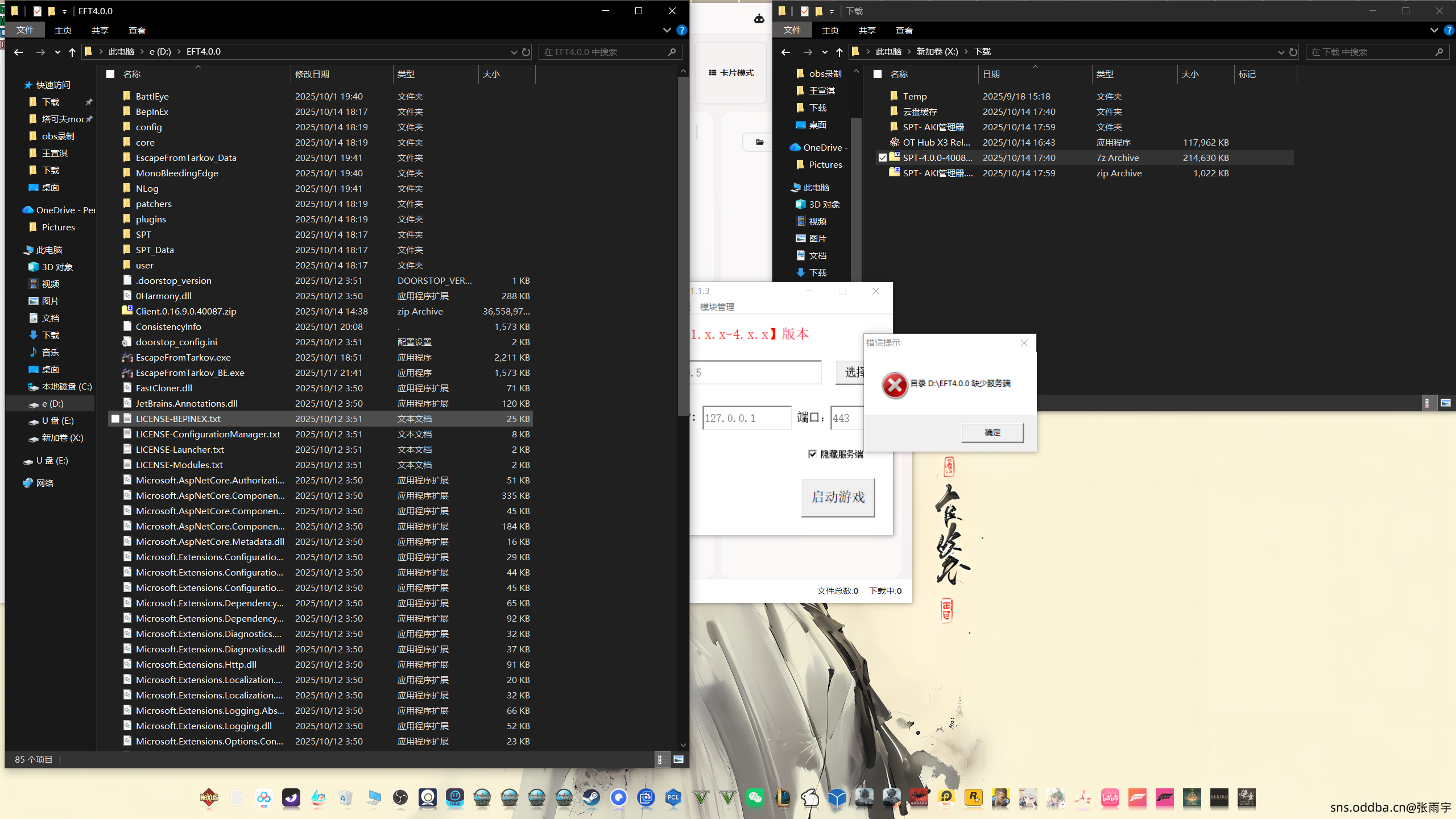This screenshot has width=1456, height=819.
Task: Open Steam from the dock
Action: coord(591,798)
